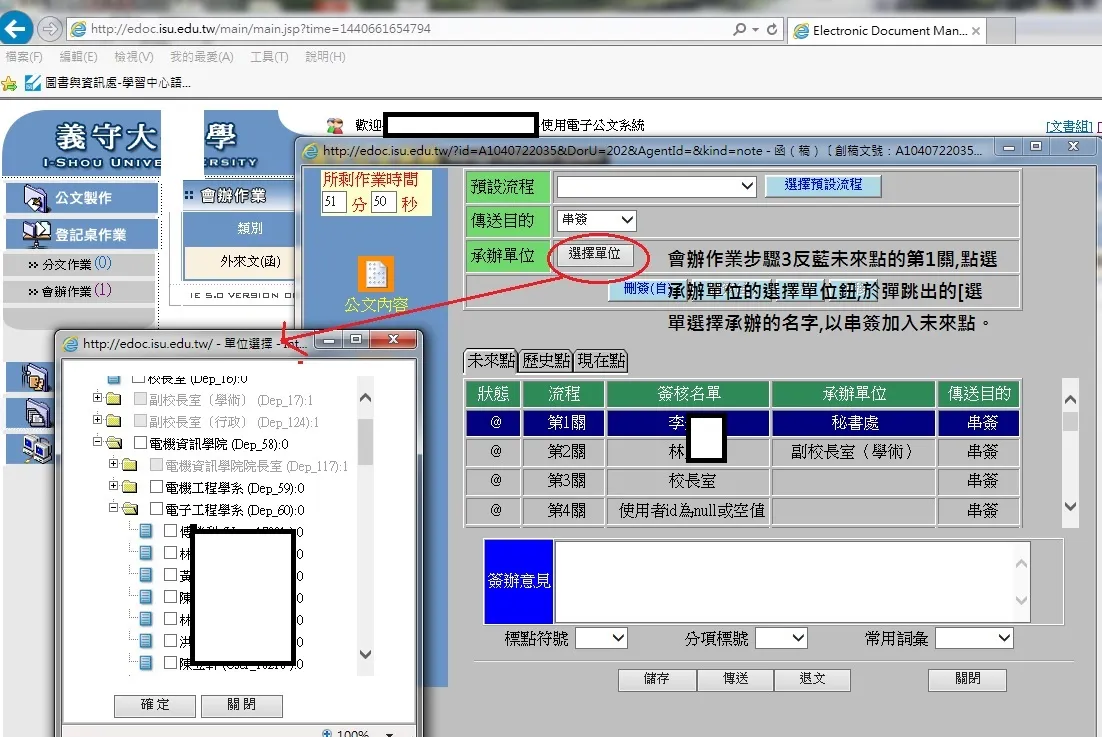Tick the 電機工程學系 (Dep_59) checkbox
Viewport: 1102px width, 737px height.
[157, 487]
